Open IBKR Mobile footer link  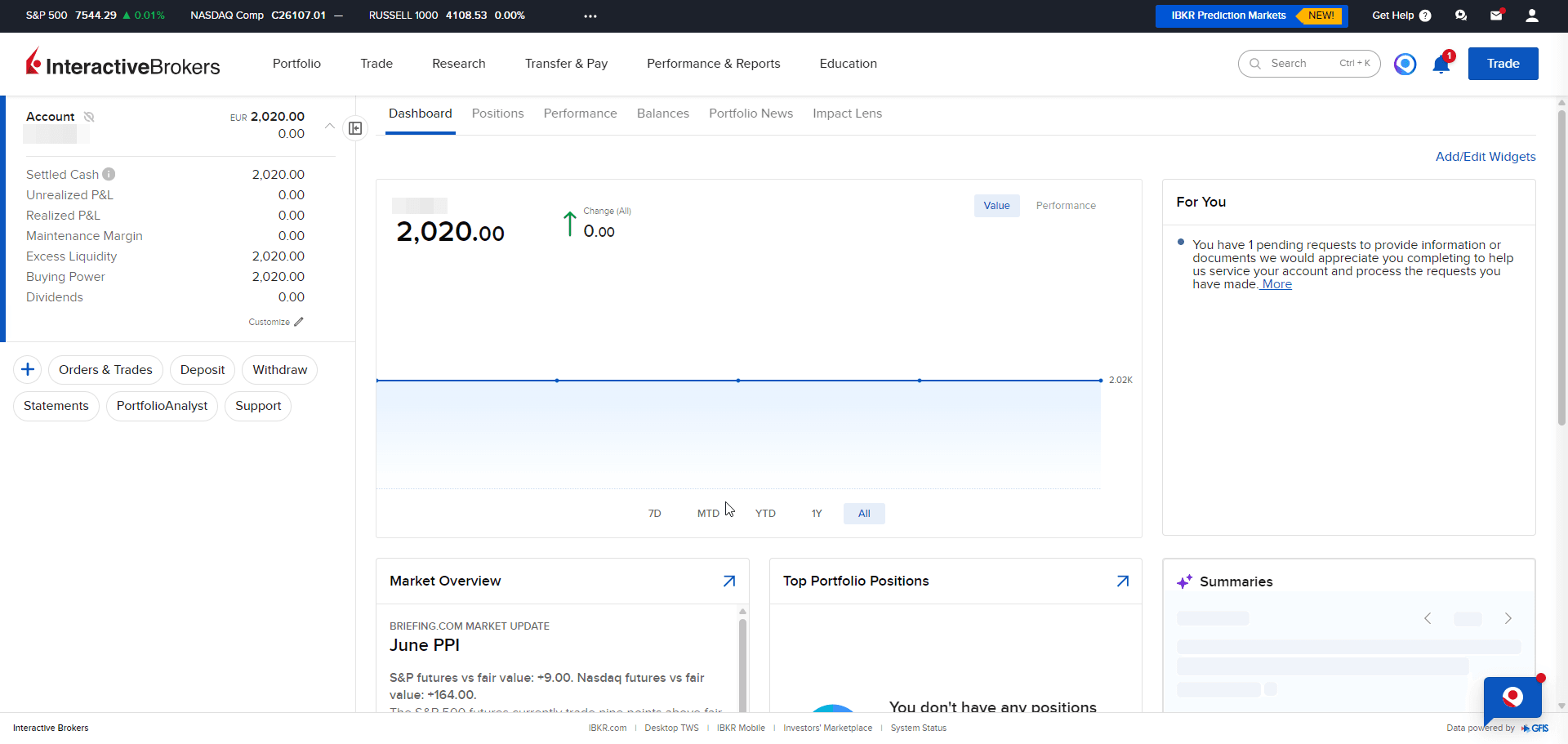coord(741,728)
